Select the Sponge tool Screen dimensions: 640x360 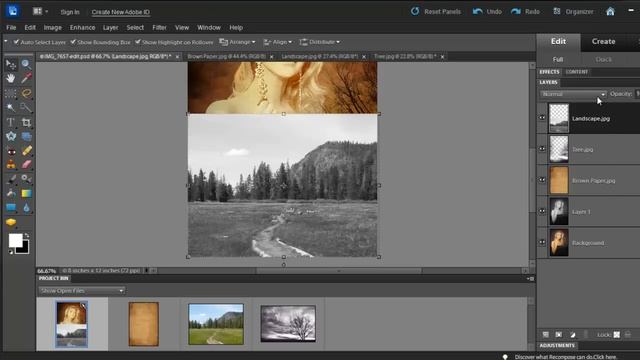[11, 222]
